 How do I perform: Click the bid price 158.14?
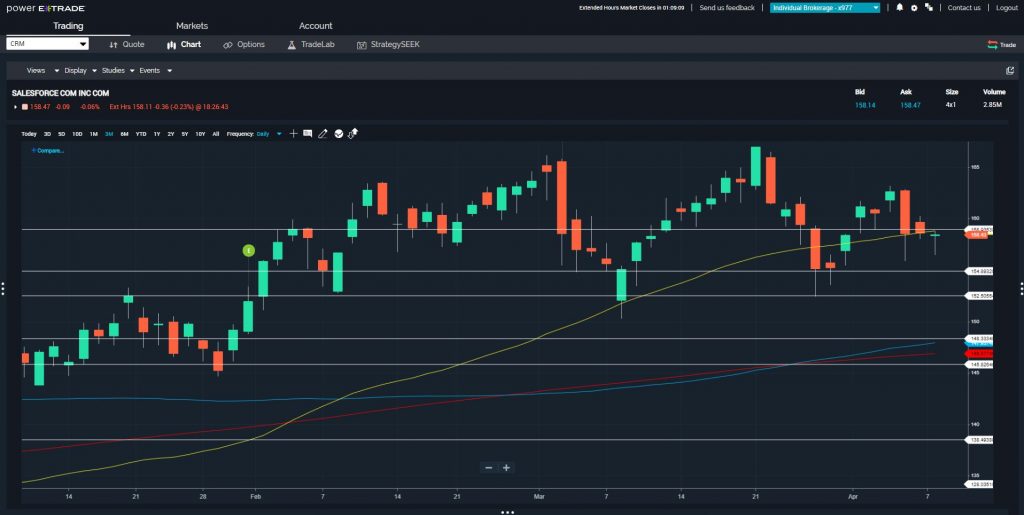865,105
